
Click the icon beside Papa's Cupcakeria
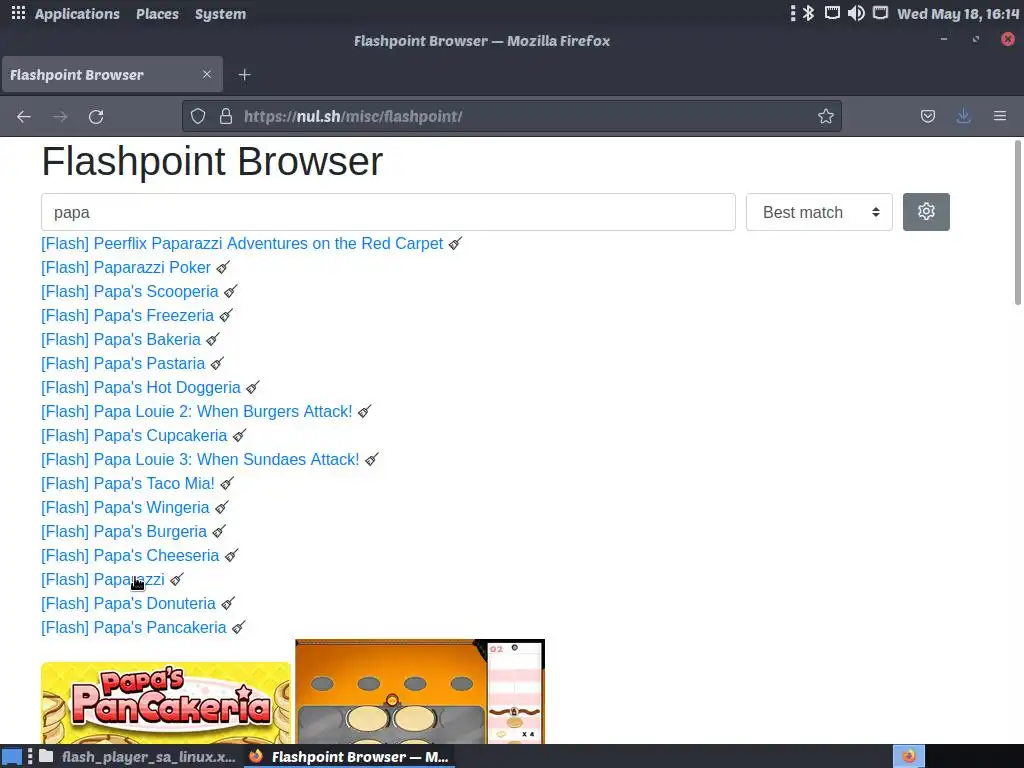pos(240,436)
